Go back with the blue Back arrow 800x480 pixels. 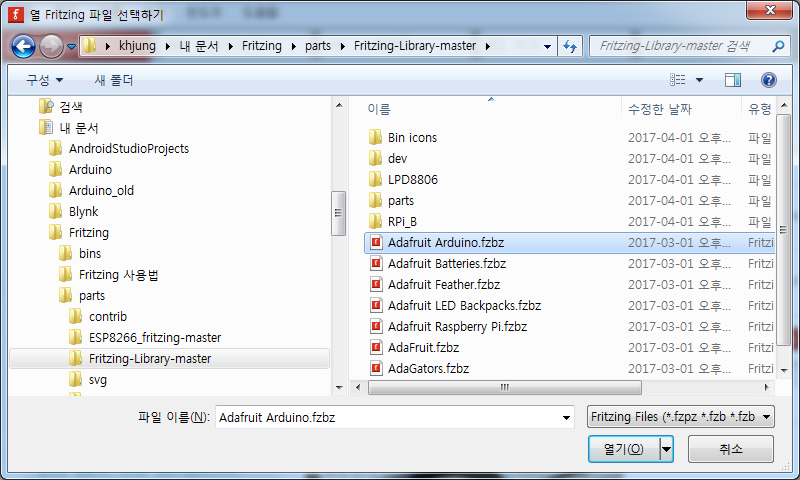(23, 46)
